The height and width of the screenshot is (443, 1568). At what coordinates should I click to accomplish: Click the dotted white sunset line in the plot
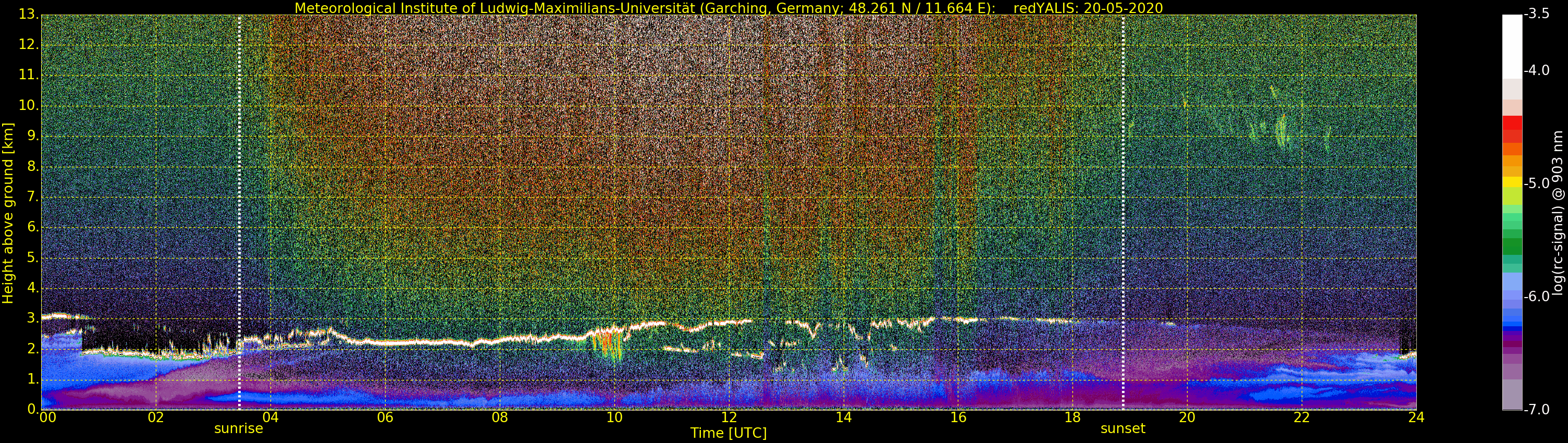1123,212
